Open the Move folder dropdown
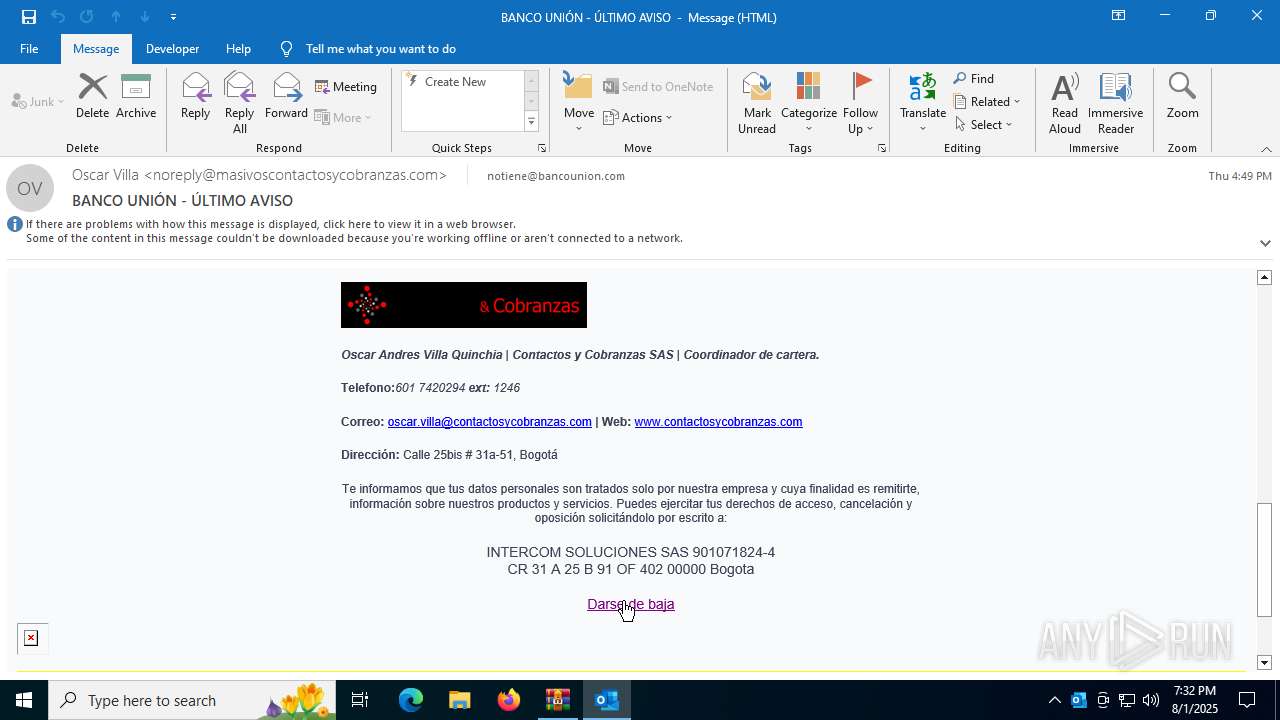The width and height of the screenshot is (1280, 720). [578, 103]
